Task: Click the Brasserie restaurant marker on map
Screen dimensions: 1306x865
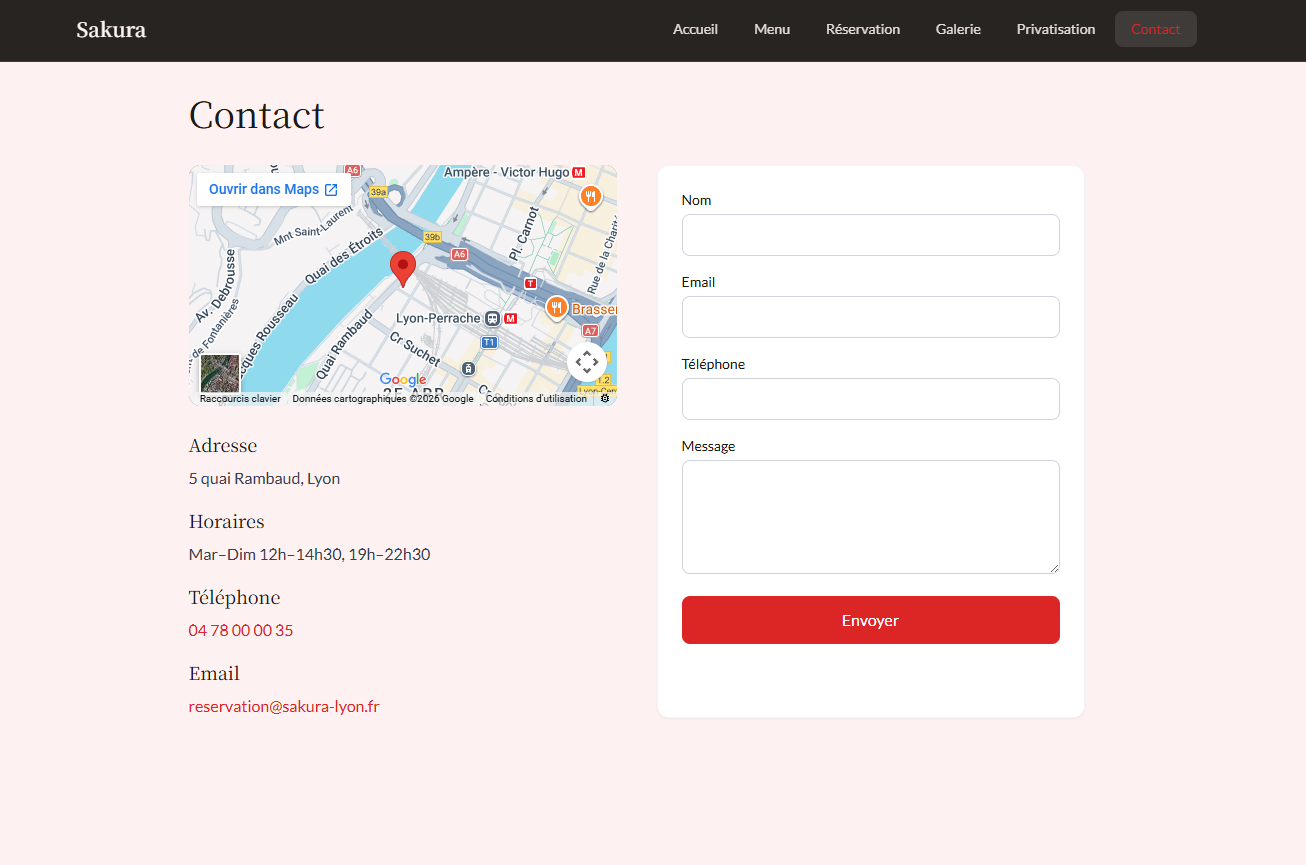Action: pos(557,308)
